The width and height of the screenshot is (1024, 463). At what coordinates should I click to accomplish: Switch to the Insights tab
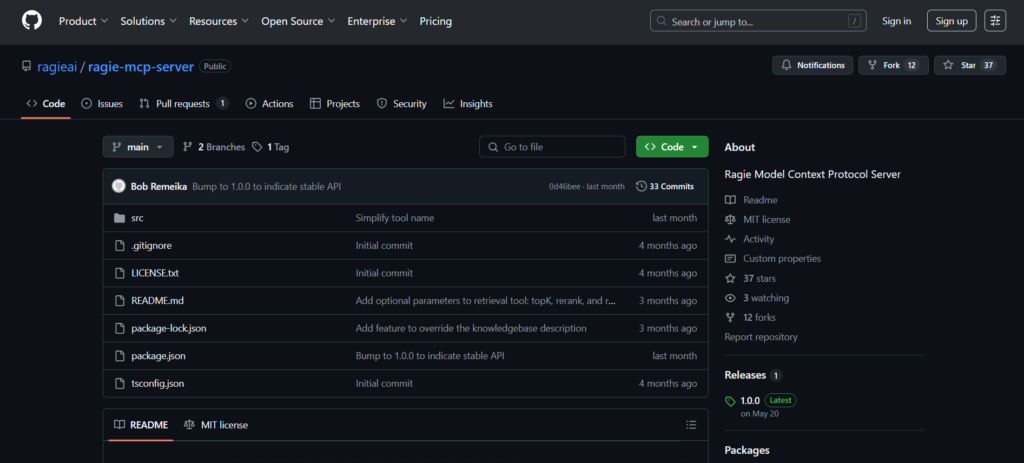(468, 104)
